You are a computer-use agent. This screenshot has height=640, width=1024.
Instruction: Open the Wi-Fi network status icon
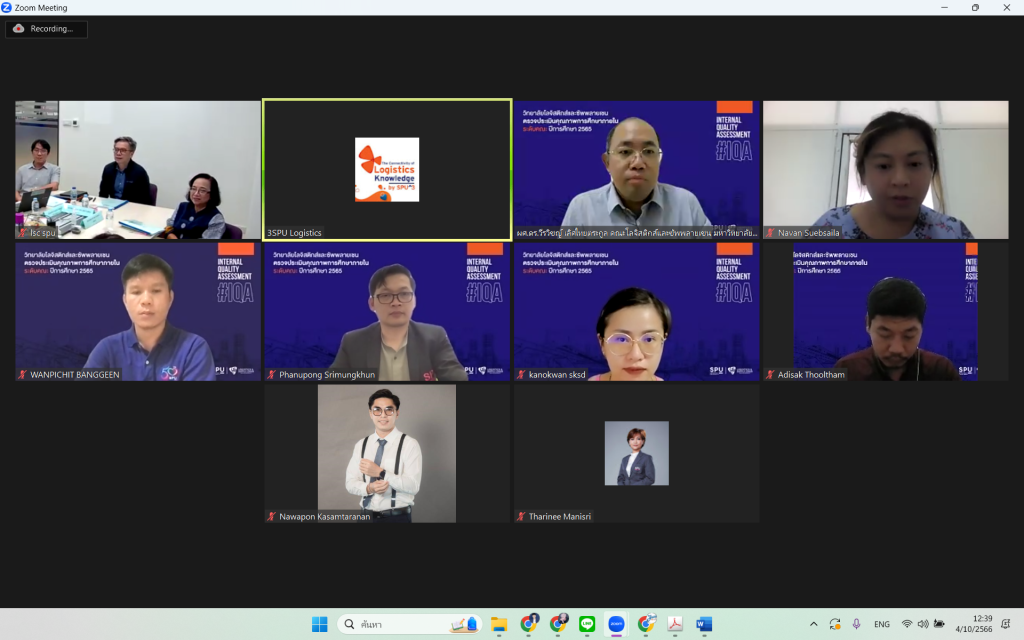tap(906, 624)
